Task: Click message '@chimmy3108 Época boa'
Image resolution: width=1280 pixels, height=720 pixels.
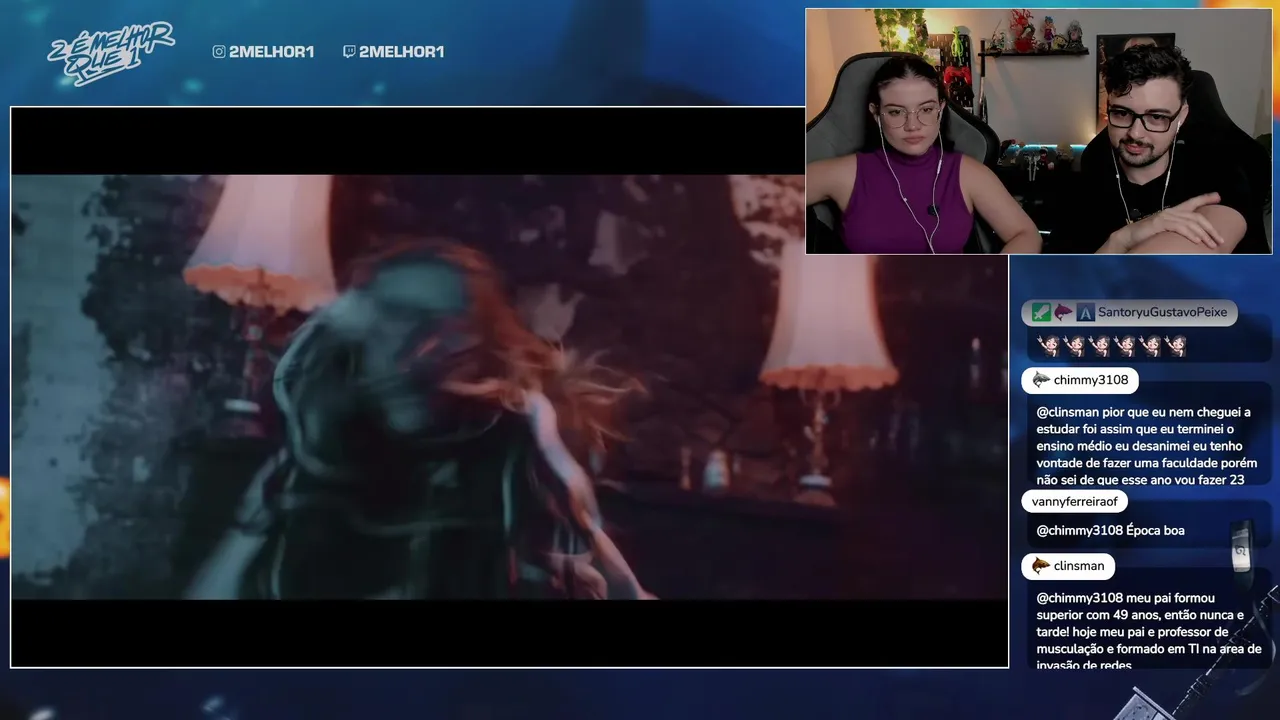Action: pos(1110,530)
